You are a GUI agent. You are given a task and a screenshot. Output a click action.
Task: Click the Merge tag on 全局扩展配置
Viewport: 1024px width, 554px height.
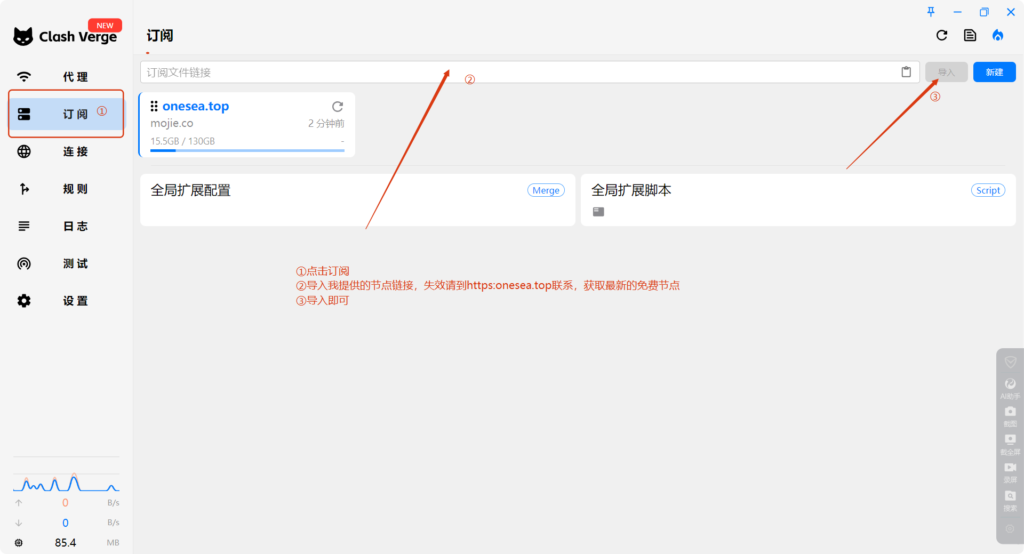[x=546, y=190]
